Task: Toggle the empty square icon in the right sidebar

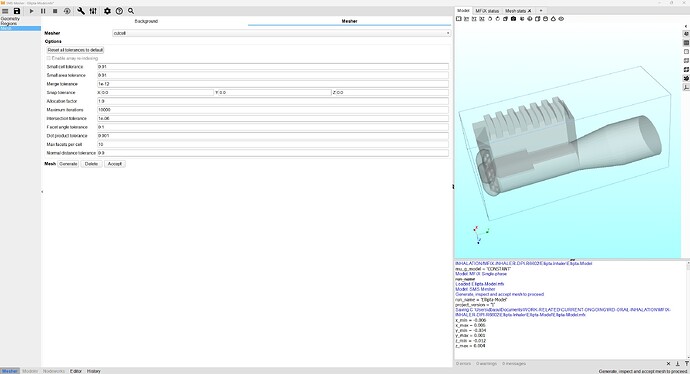Action: pyautogui.click(x=686, y=52)
